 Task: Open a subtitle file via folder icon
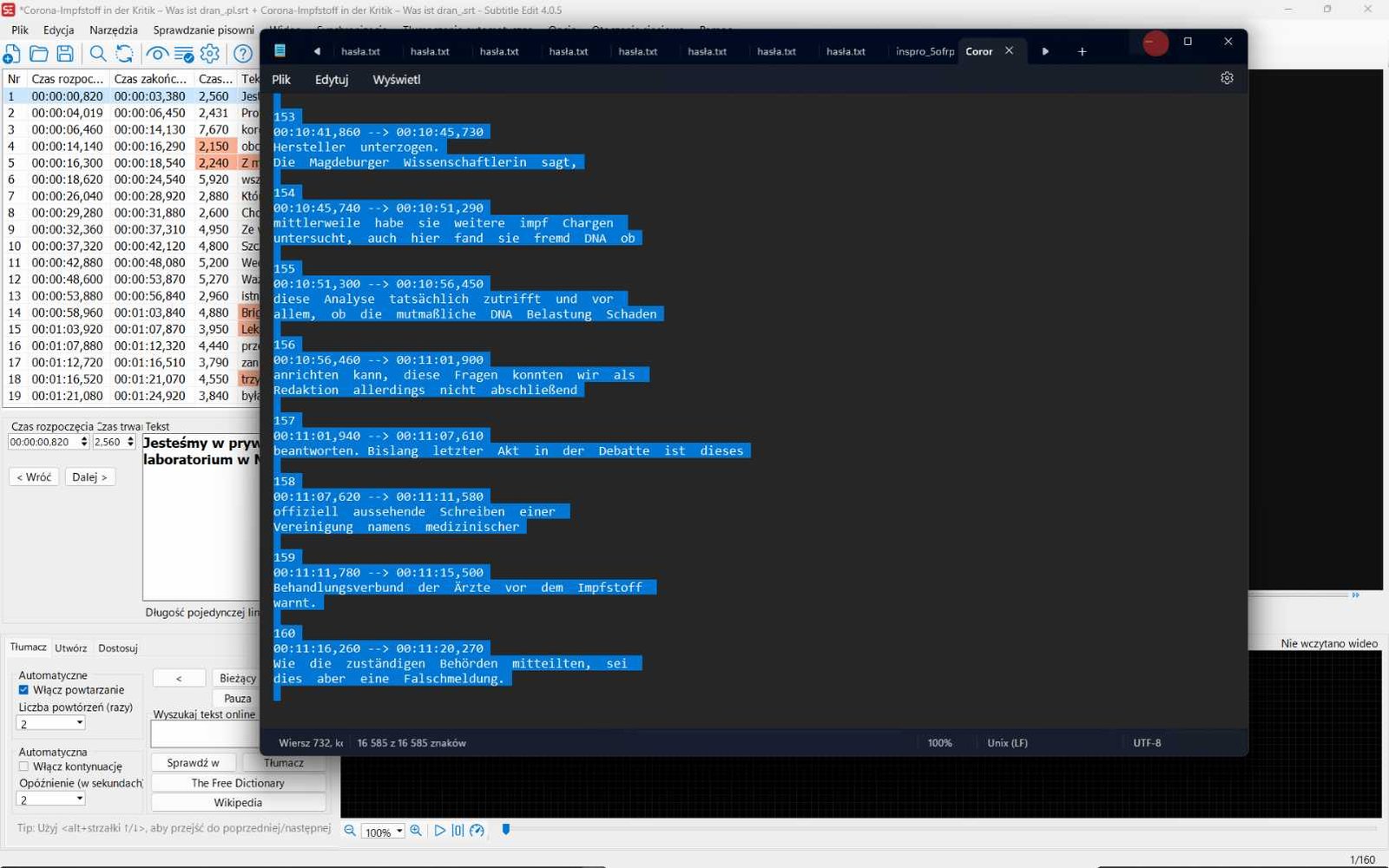coord(39,54)
